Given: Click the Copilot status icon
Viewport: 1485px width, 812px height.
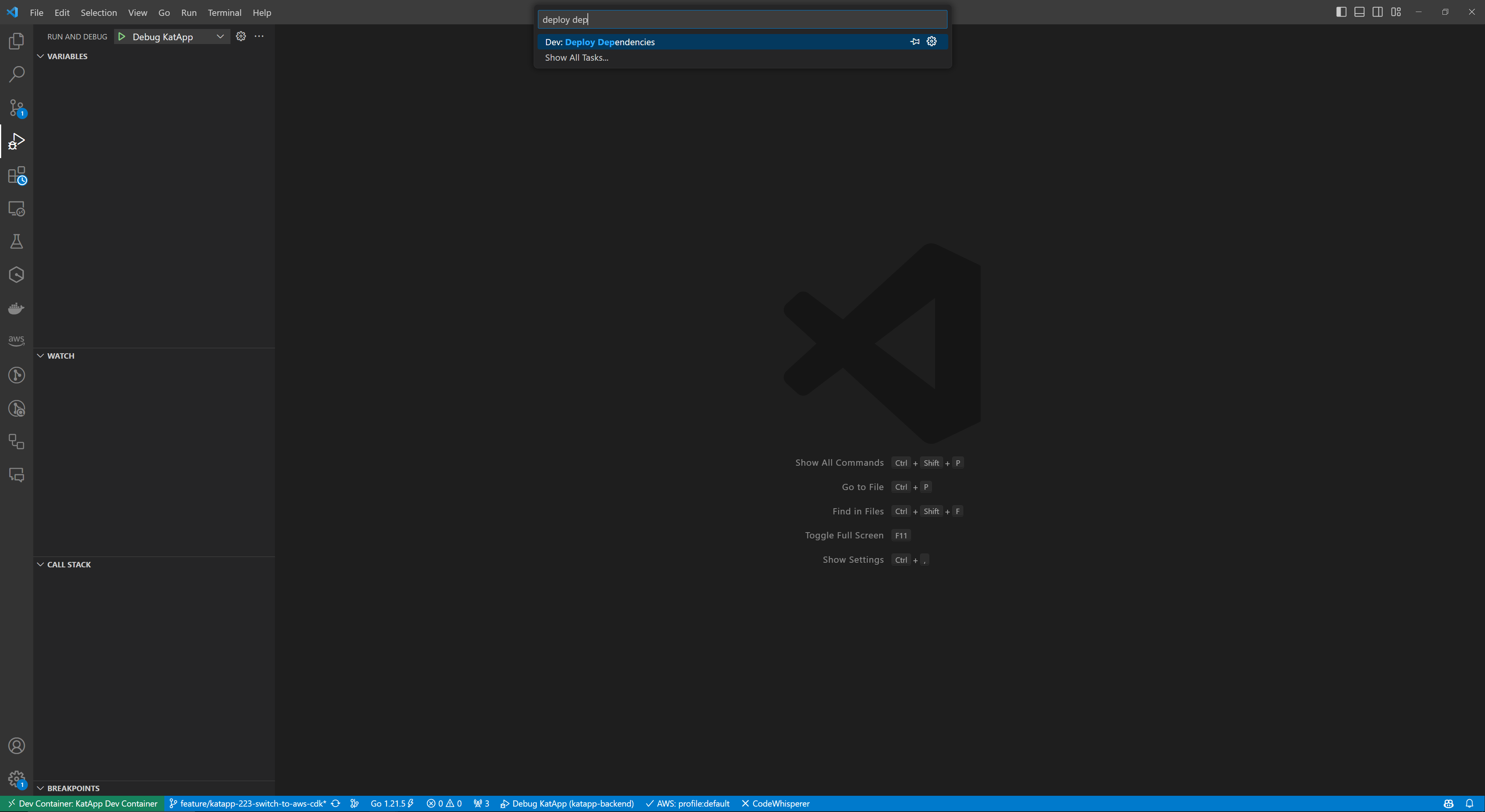Looking at the screenshot, I should tap(1449, 803).
